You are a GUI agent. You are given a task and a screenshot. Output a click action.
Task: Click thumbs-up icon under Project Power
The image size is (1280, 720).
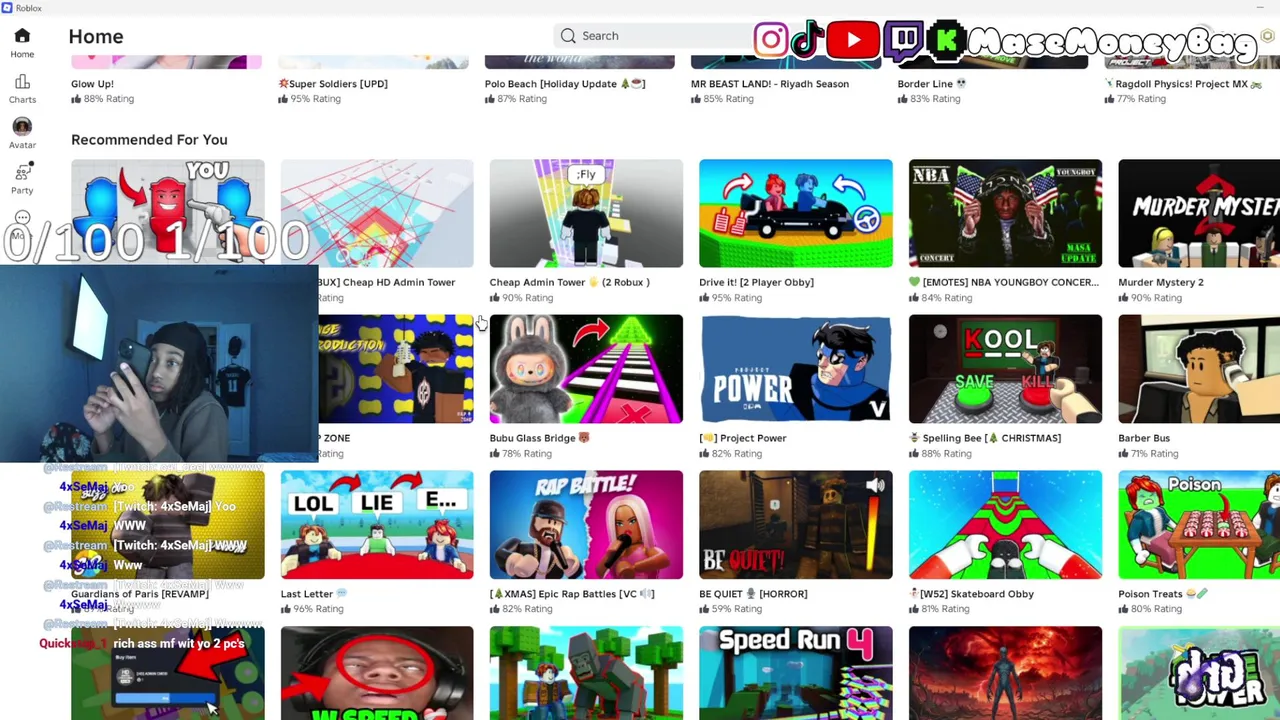click(705, 454)
